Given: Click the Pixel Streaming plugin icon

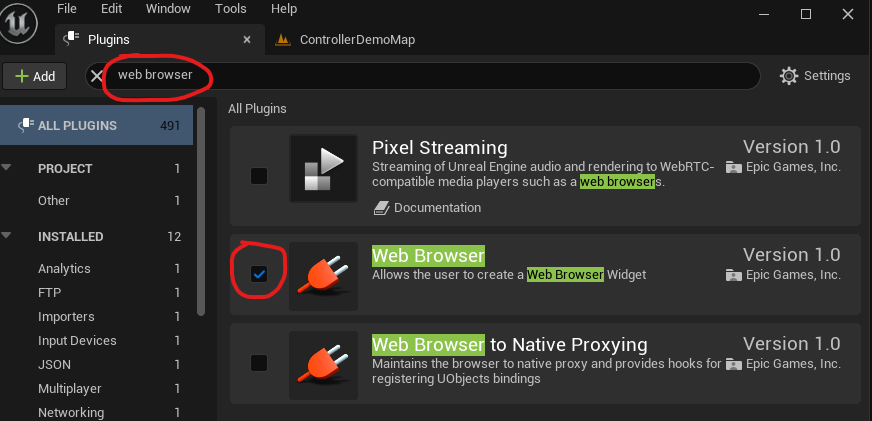Looking at the screenshot, I should tap(323, 176).
